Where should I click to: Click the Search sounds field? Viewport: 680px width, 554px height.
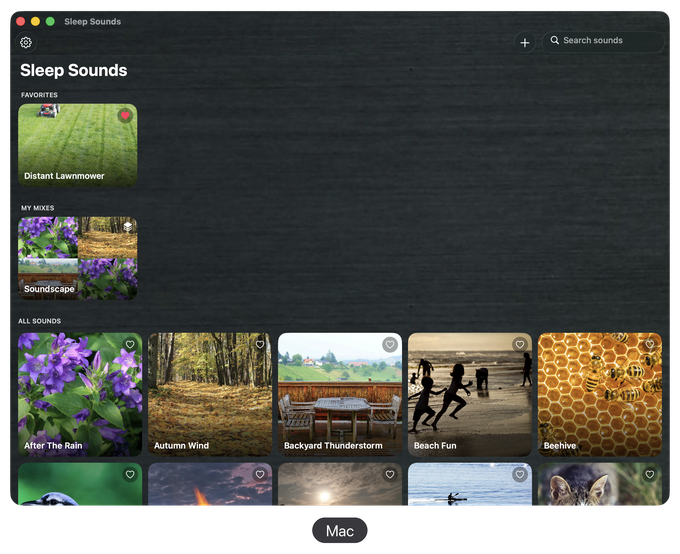603,42
